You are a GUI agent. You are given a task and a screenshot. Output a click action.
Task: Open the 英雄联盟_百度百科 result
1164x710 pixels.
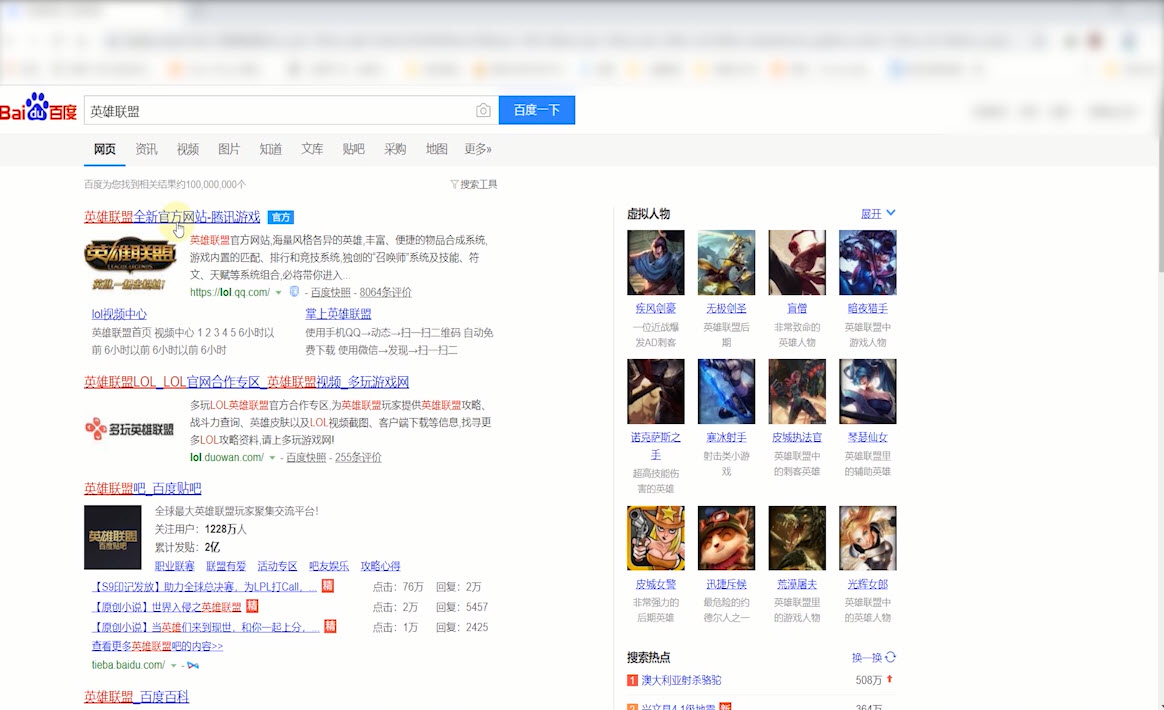pyautogui.click(x=137, y=697)
